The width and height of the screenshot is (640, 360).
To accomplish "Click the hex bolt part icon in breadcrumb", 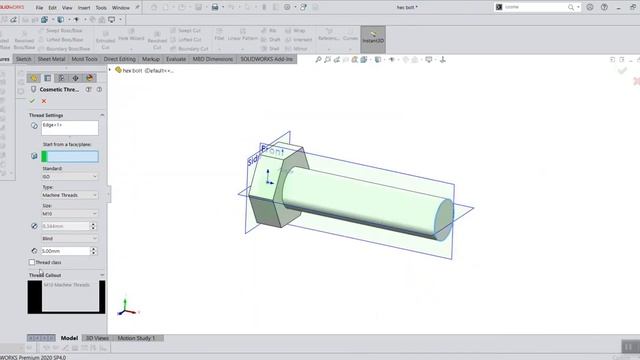I will [118, 70].
